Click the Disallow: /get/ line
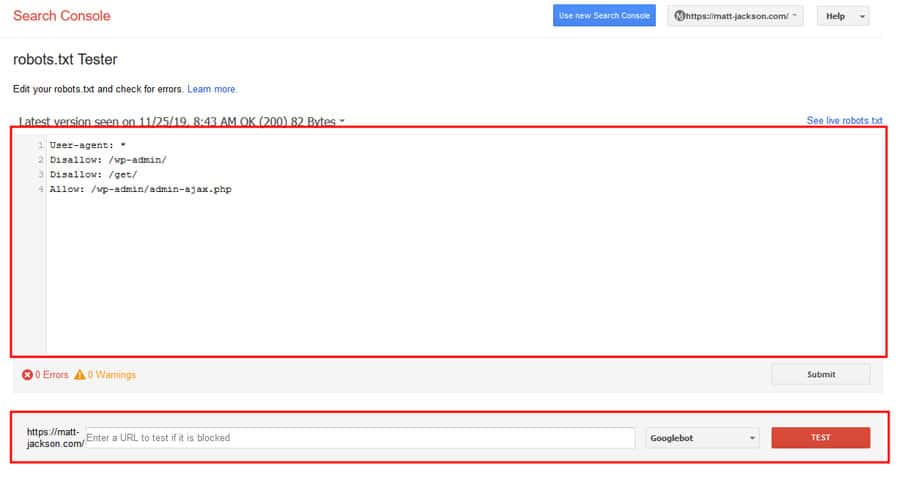This screenshot has height=500, width=900. 93,175
